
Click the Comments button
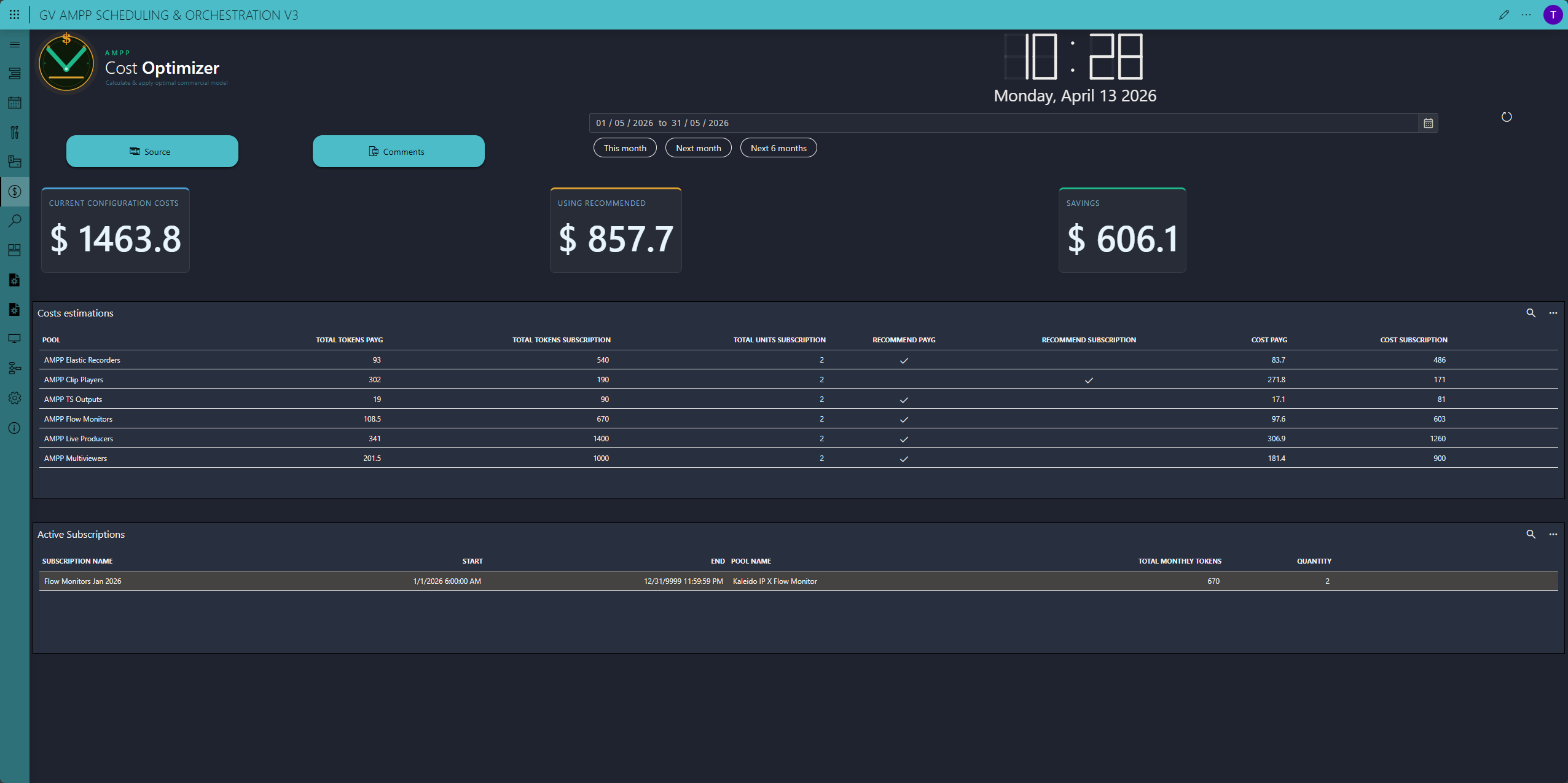398,151
